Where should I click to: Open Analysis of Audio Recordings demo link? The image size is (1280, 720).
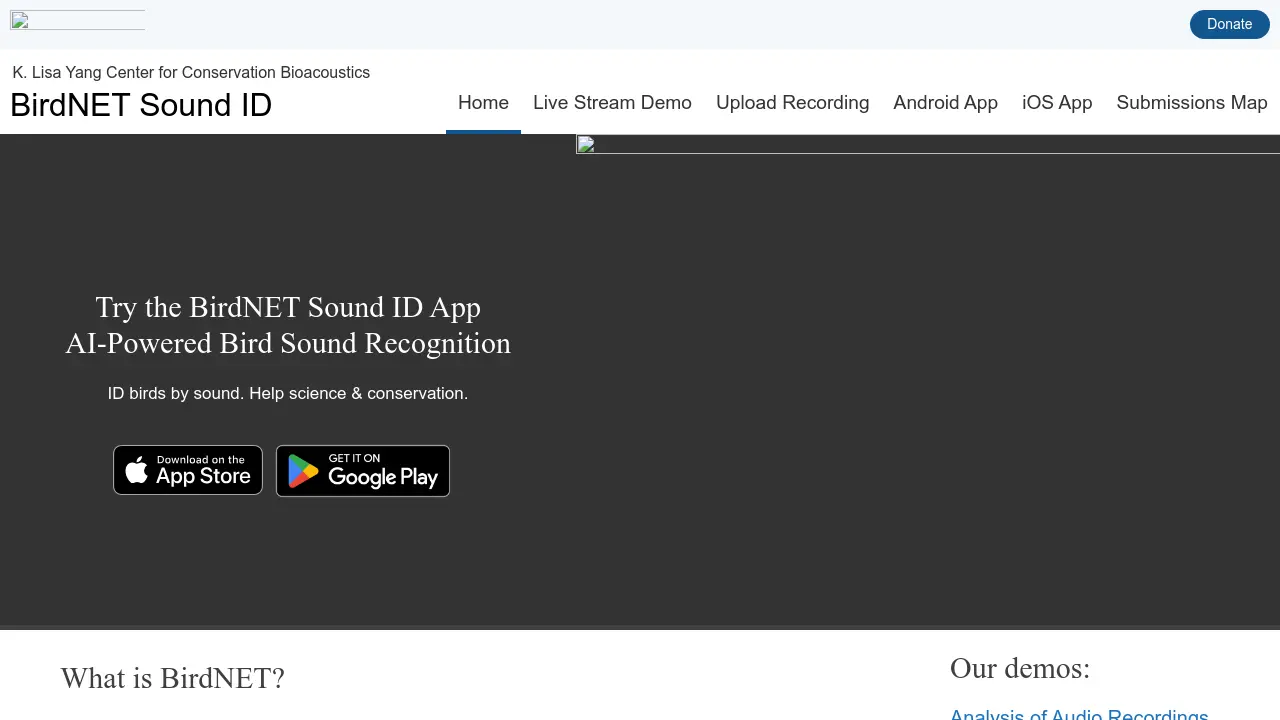(1079, 714)
